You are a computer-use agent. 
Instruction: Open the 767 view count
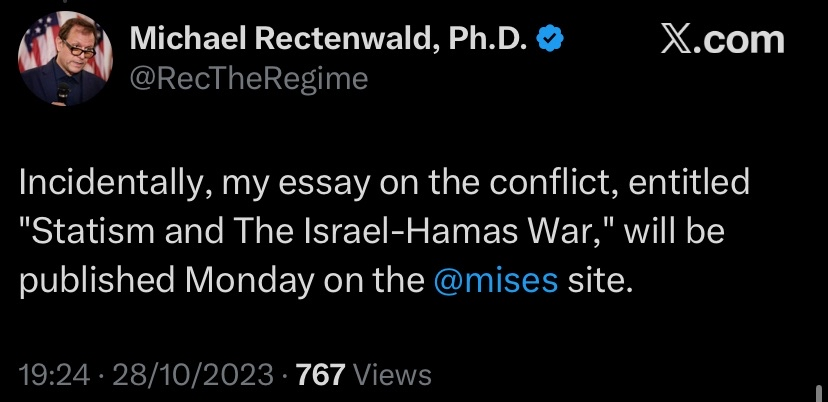point(321,375)
